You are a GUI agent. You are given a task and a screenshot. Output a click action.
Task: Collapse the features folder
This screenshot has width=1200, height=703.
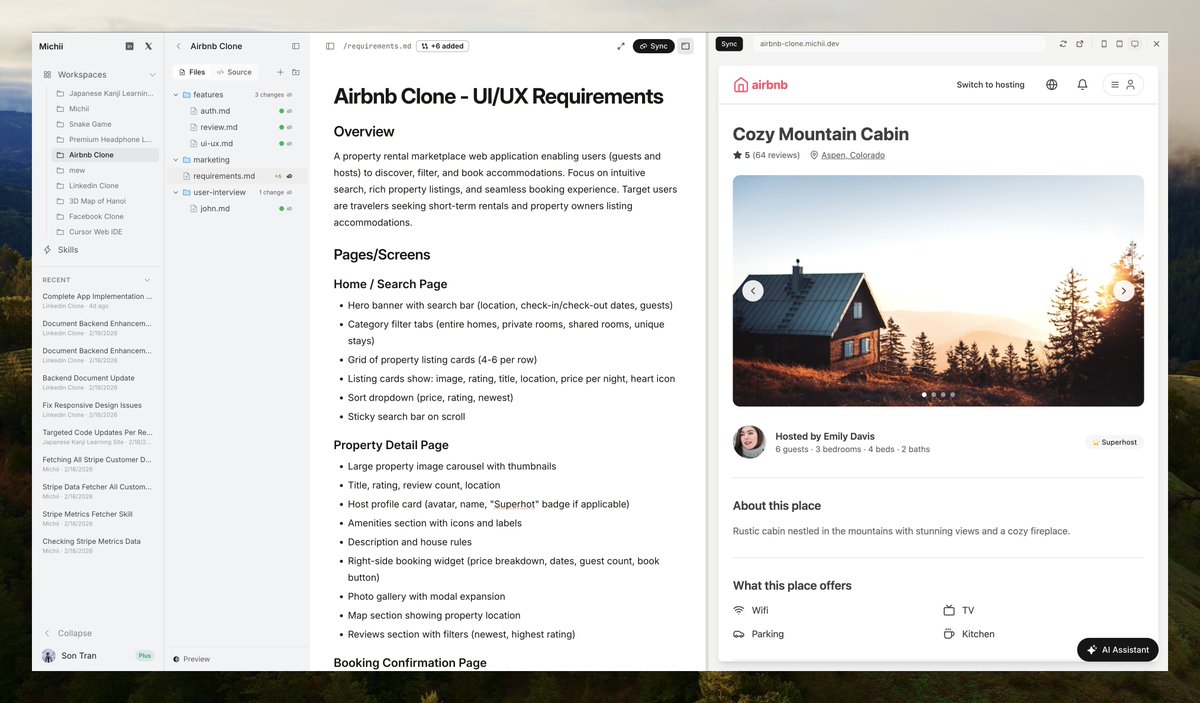(175, 94)
